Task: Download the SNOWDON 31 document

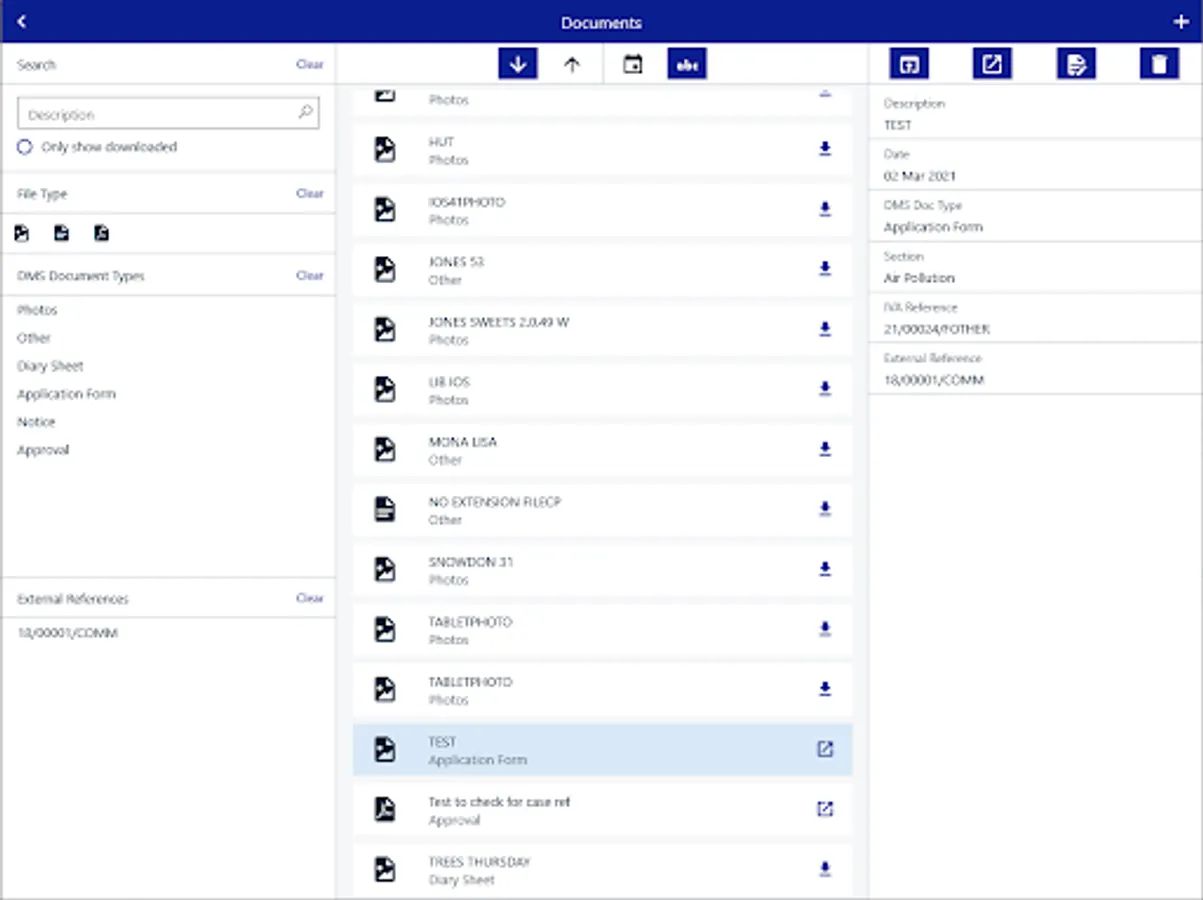Action: tap(825, 569)
